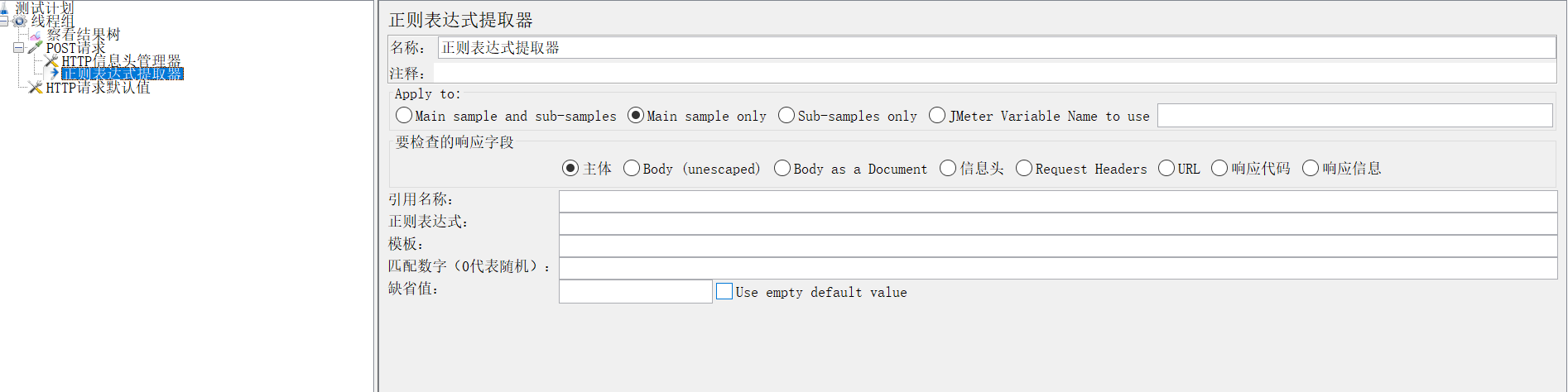Select 响应信息 radio option
This screenshot has height=392, width=1568.
(1342, 169)
